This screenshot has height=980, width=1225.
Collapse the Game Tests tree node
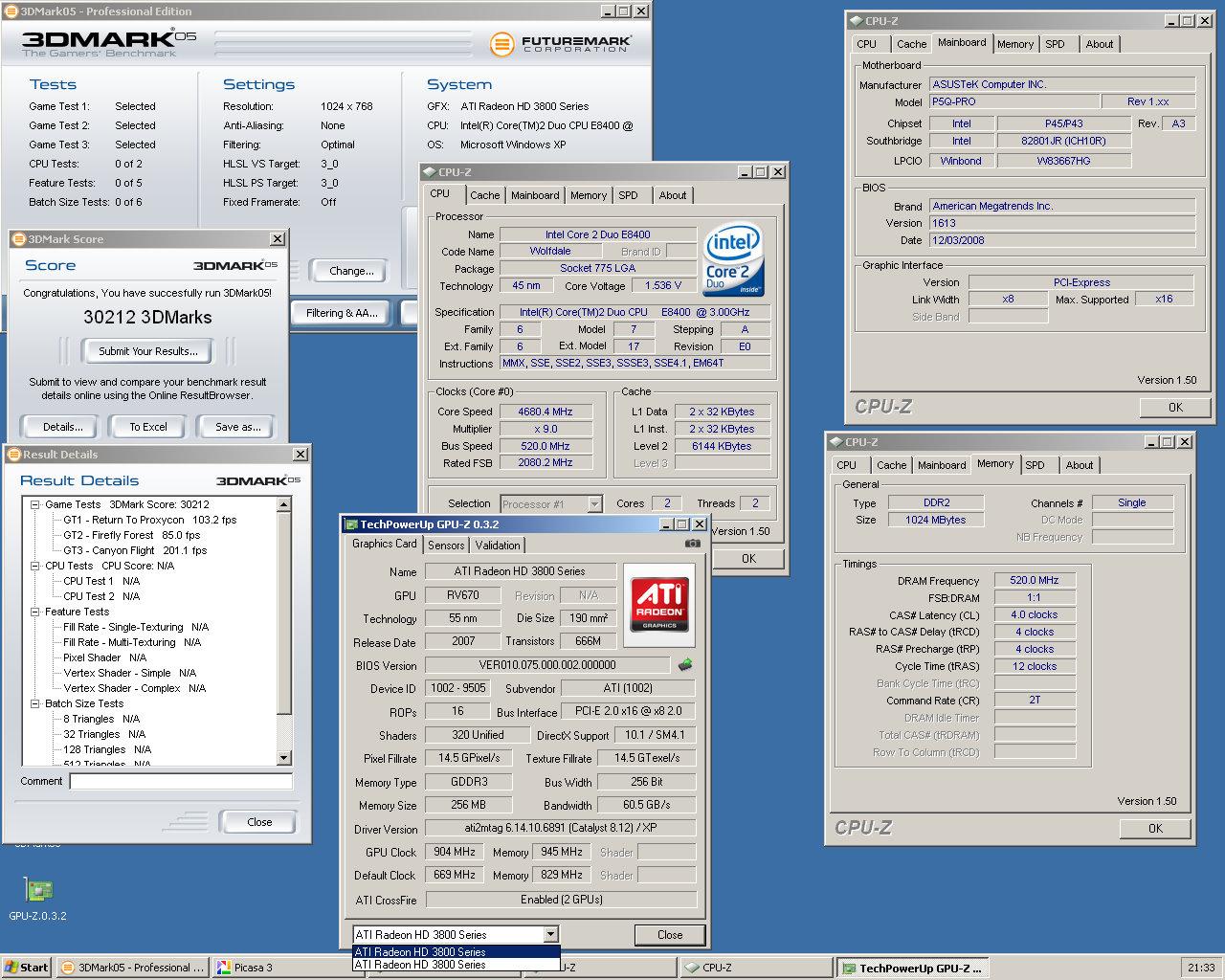[34, 504]
